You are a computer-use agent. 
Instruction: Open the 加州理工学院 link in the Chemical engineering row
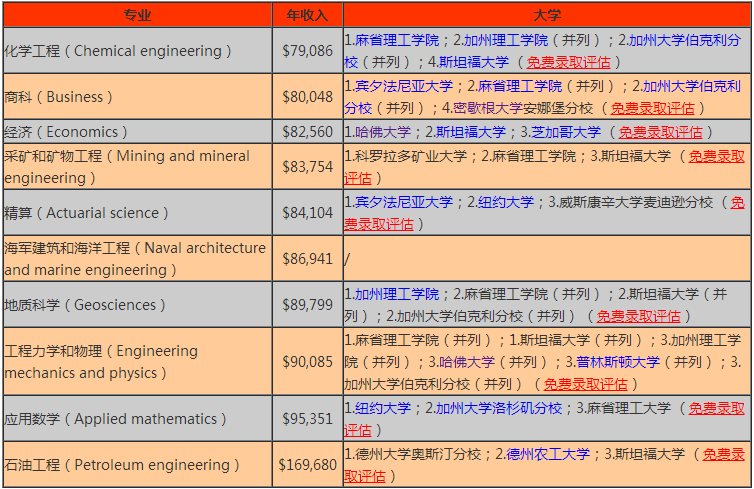click(x=506, y=40)
